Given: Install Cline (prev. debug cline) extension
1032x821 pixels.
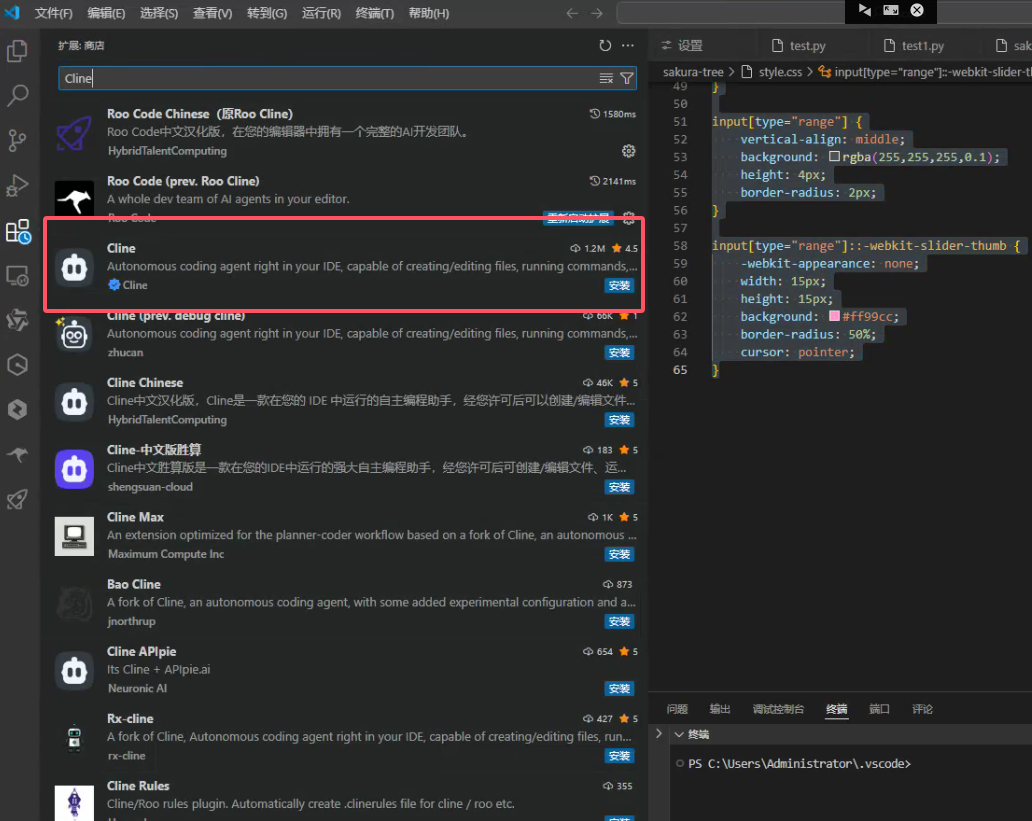Looking at the screenshot, I should [x=619, y=352].
